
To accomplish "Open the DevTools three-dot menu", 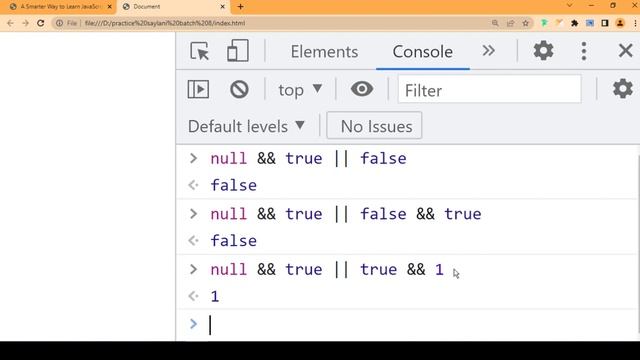I will tap(584, 51).
